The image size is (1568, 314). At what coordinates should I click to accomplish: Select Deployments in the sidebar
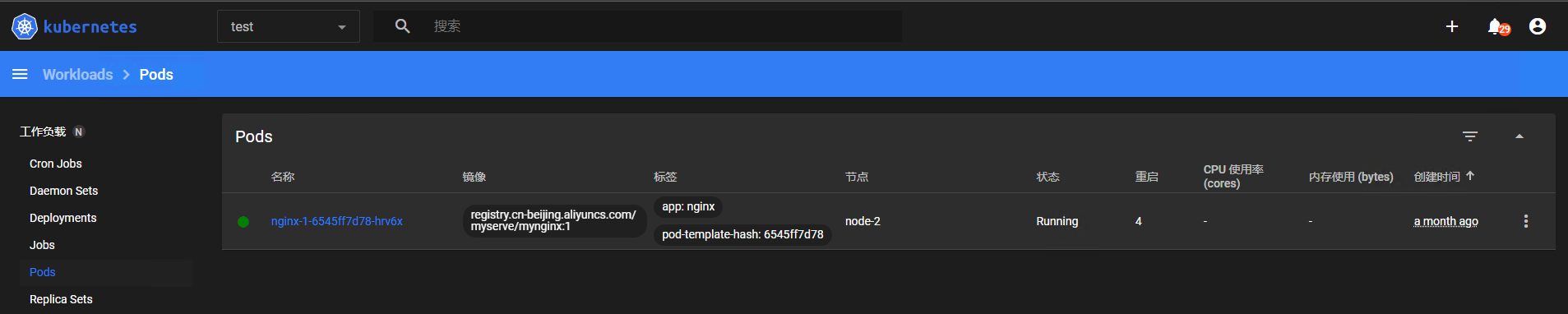point(63,218)
